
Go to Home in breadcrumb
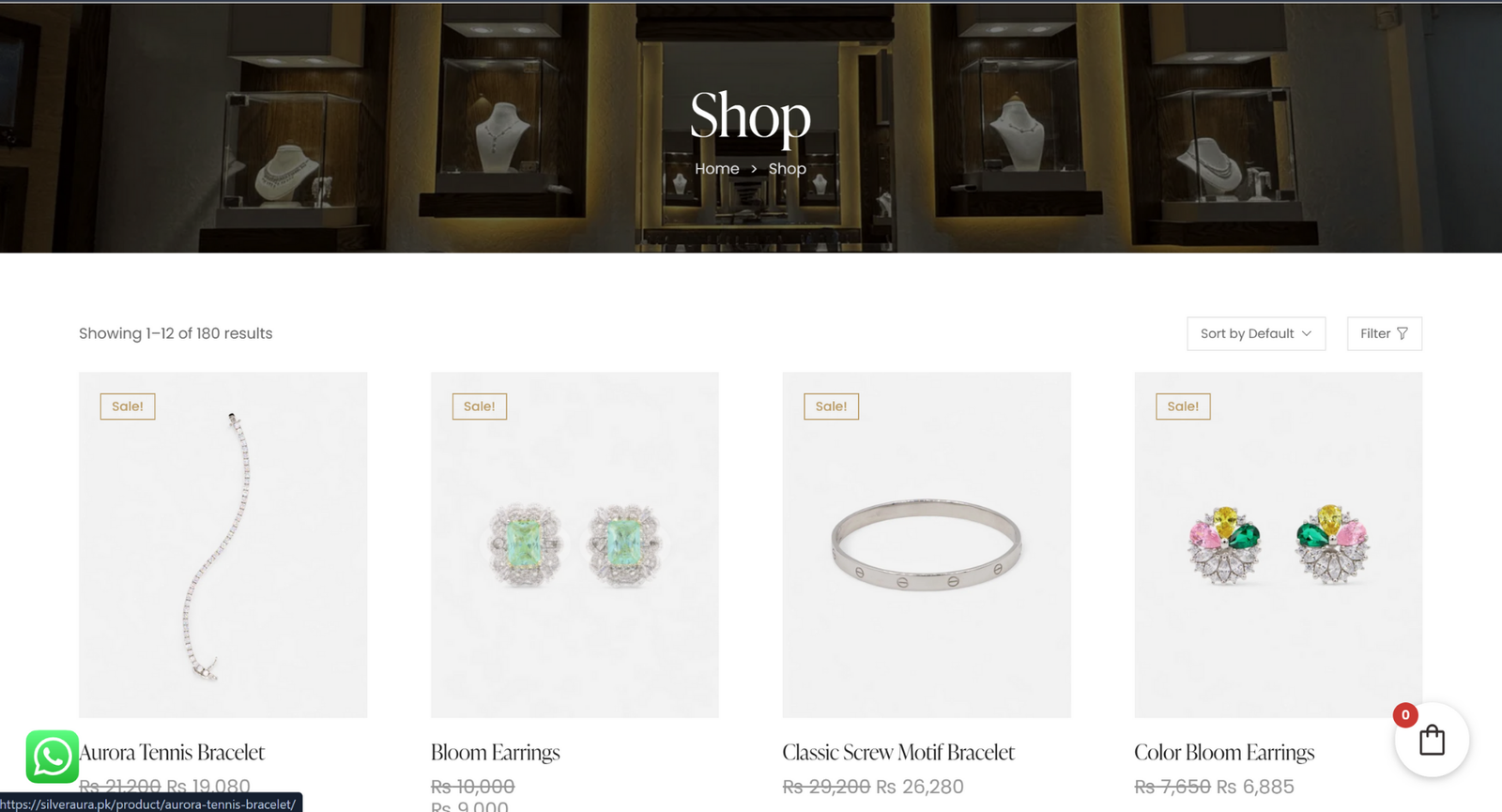717,169
